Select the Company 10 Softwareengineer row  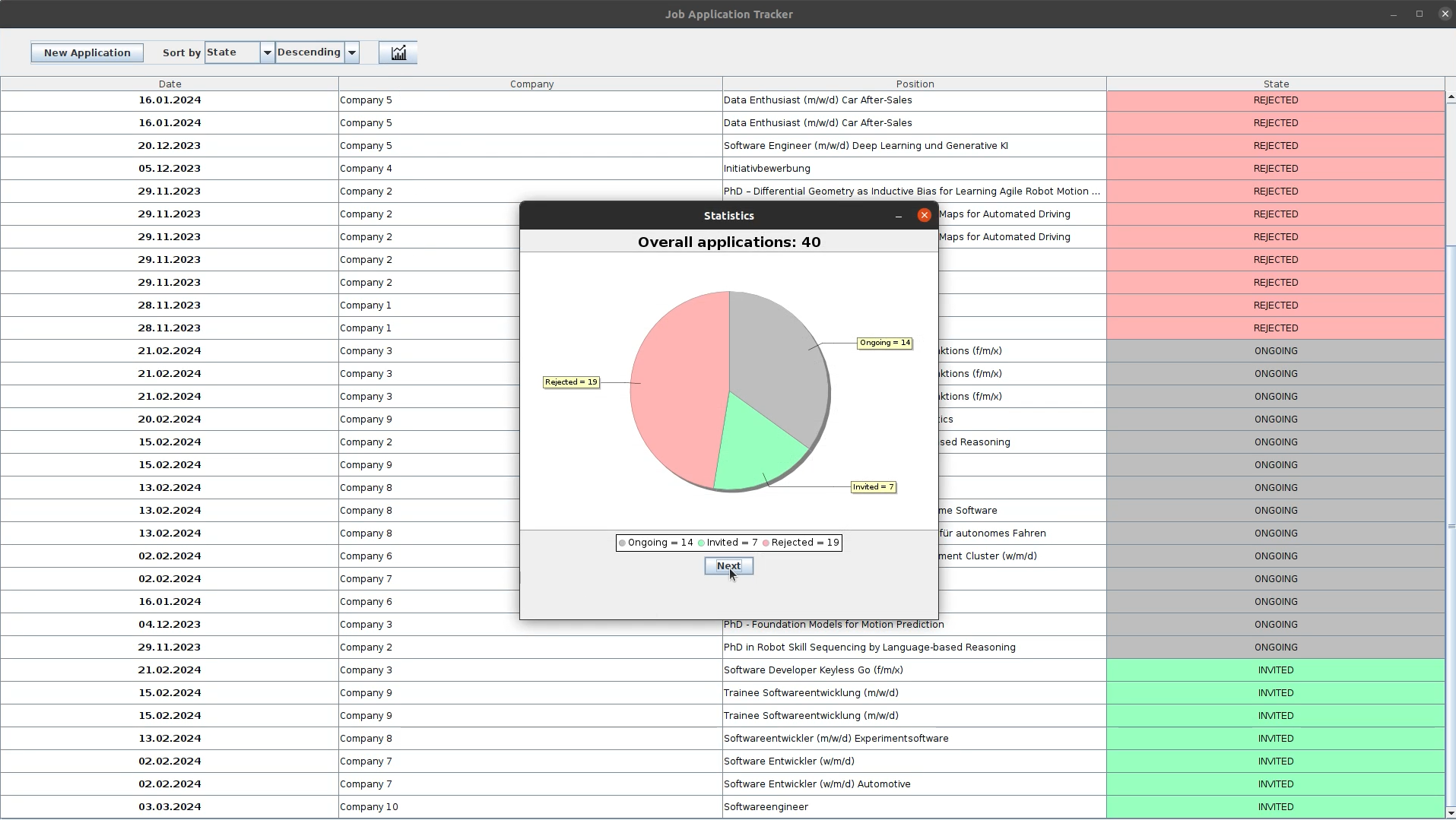pyautogui.click(x=532, y=806)
